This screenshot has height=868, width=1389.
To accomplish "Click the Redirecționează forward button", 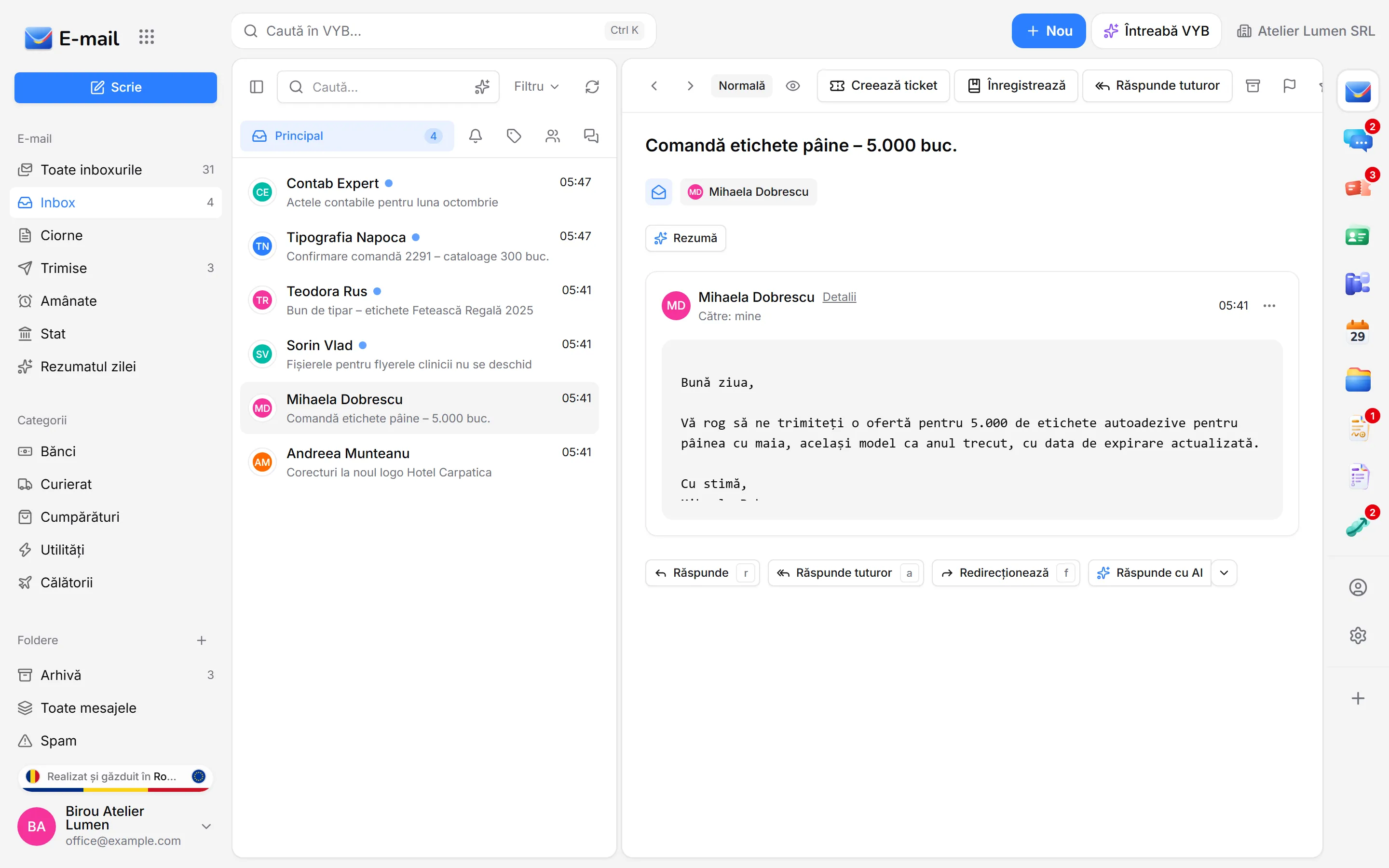I will pyautogui.click(x=1006, y=573).
